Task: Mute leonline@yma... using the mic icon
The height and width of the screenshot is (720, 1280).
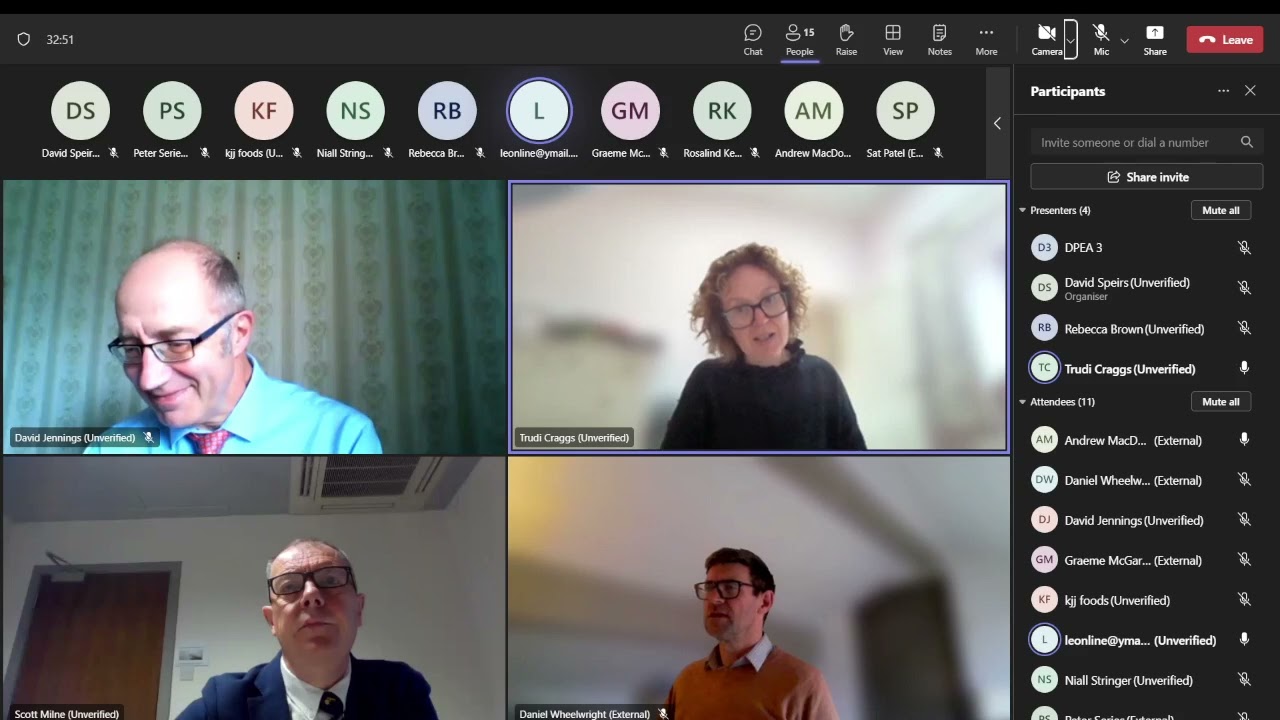Action: tap(1244, 640)
